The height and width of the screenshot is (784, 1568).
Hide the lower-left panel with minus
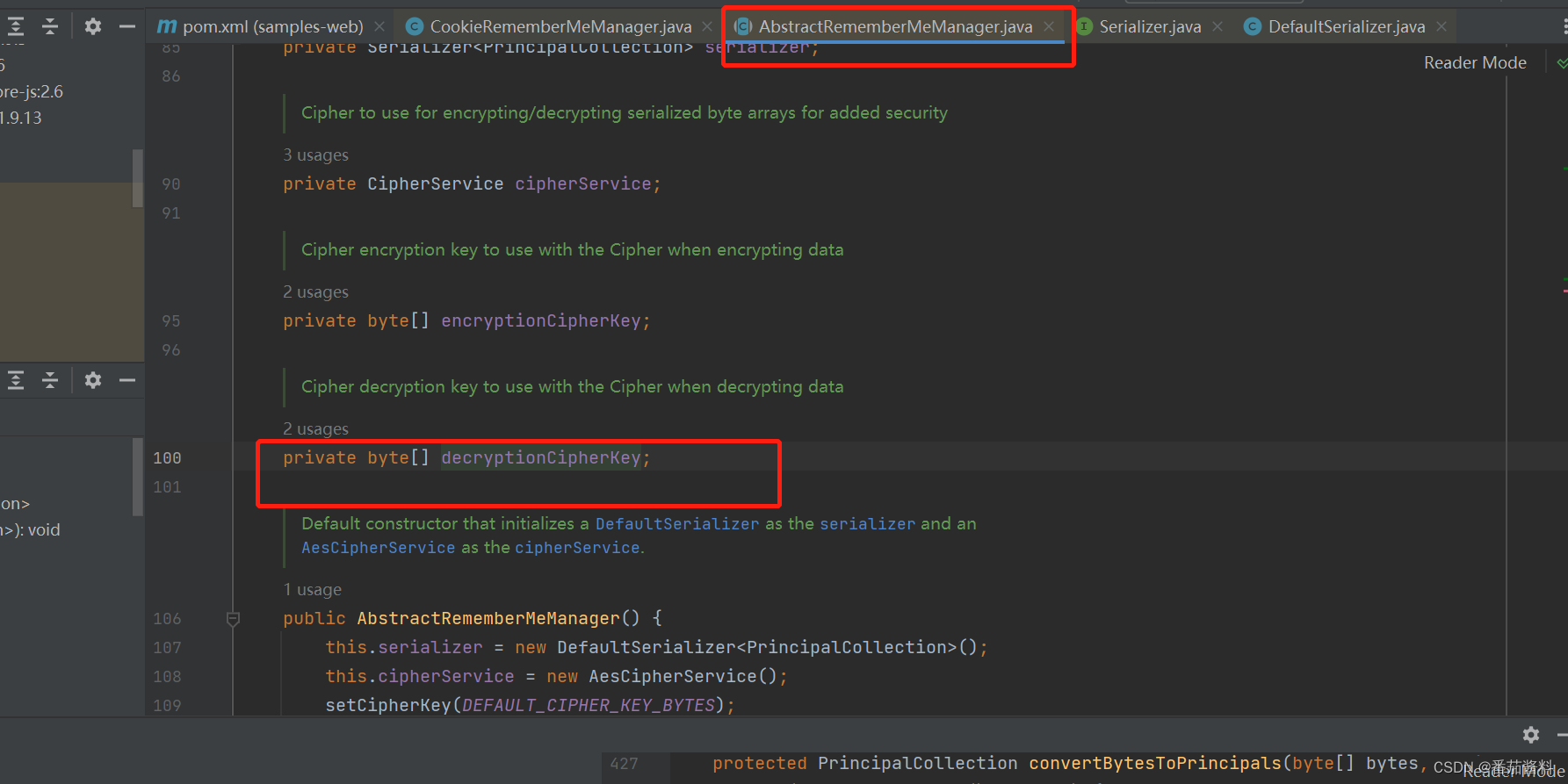pyautogui.click(x=127, y=380)
